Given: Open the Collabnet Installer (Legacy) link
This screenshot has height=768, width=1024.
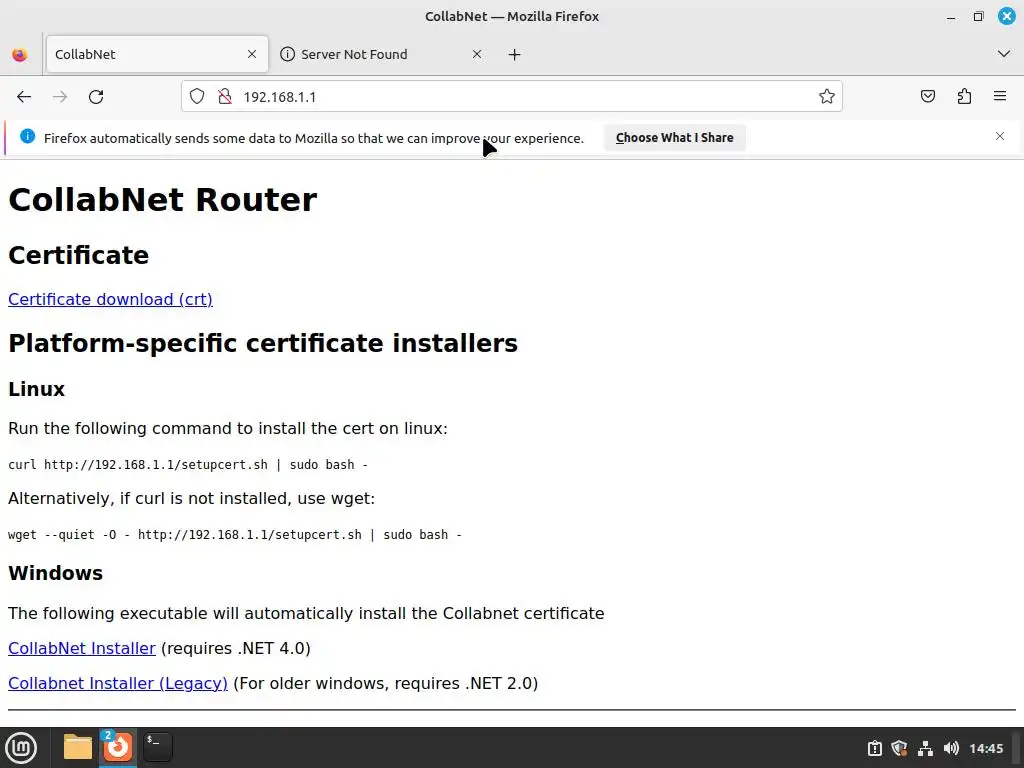Looking at the screenshot, I should tap(118, 683).
